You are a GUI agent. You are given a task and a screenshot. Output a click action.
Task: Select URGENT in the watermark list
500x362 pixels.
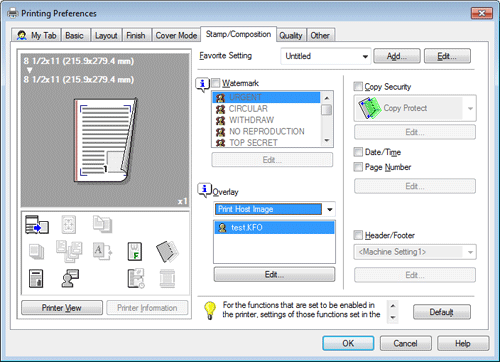266,97
